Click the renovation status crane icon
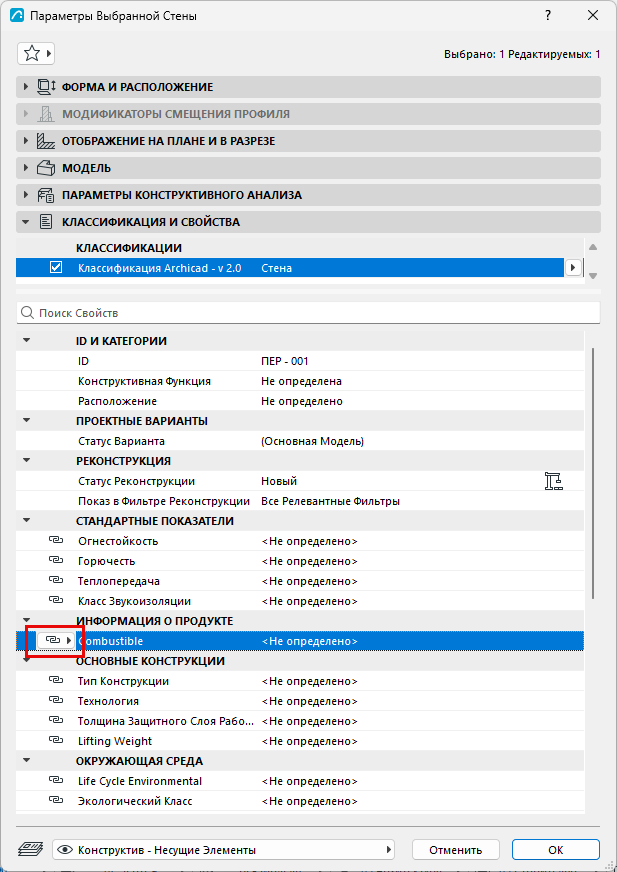 click(554, 480)
